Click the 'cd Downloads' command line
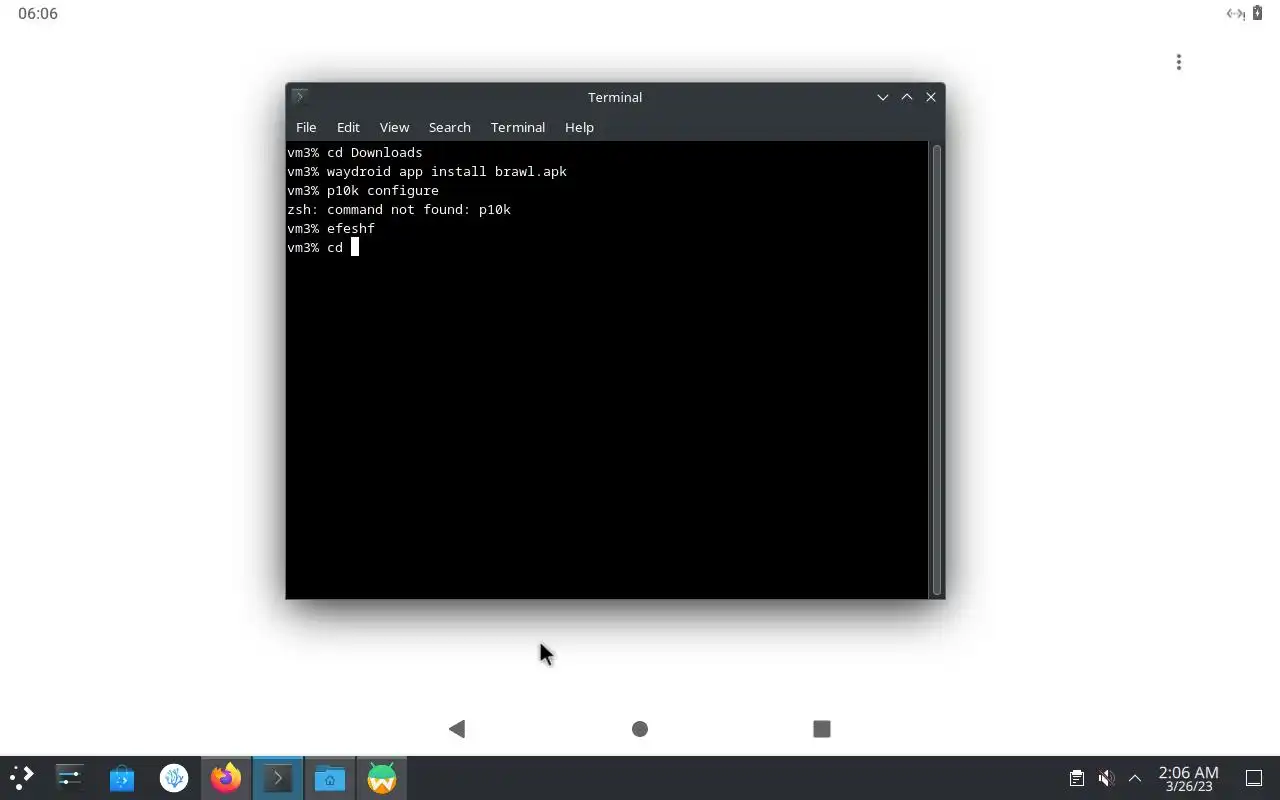The height and width of the screenshot is (800, 1280). [355, 152]
